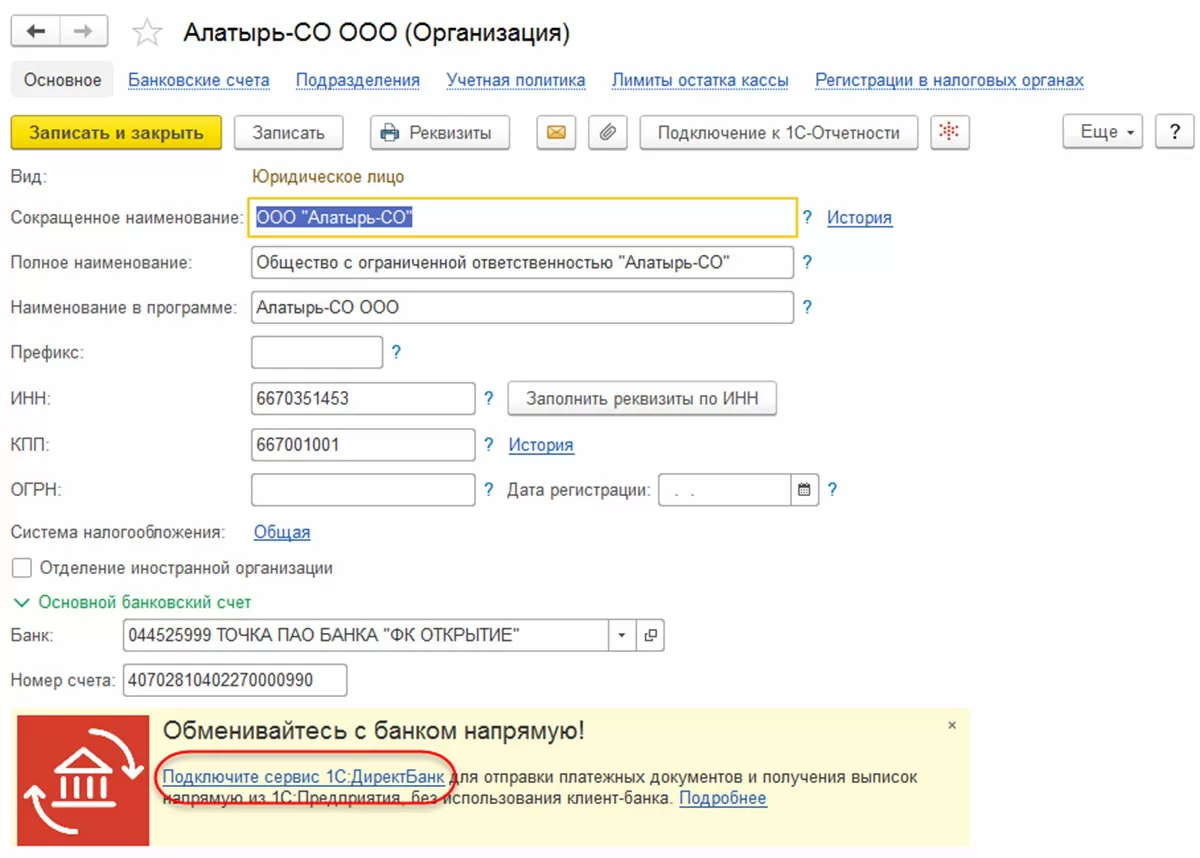Open the calendar picker for registration date
Viewport: 1200px width, 858px height.
coord(804,490)
